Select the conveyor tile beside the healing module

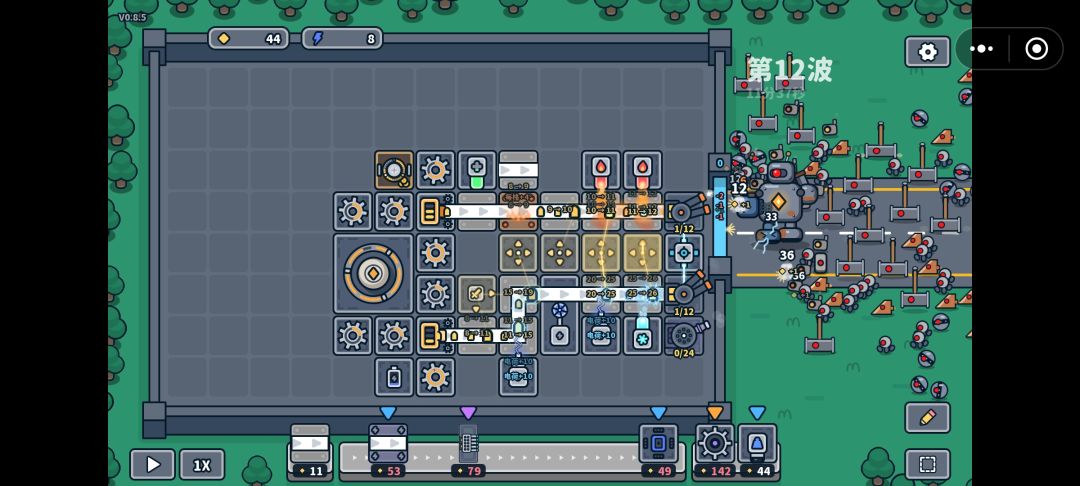[518, 170]
